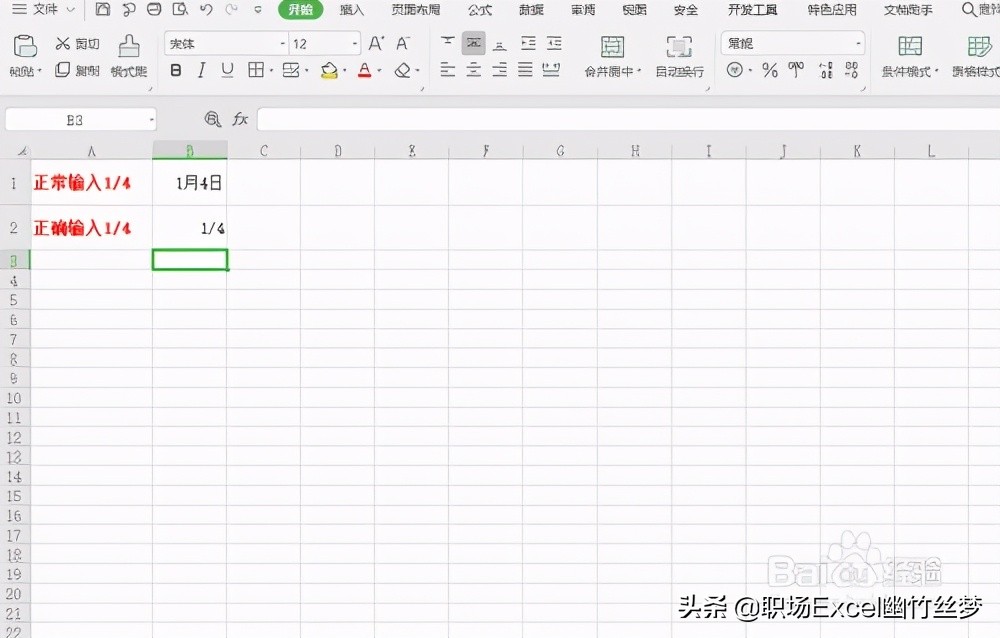Click the eraser clear formatting icon
Screen dimensions: 1000x638
click(402, 70)
